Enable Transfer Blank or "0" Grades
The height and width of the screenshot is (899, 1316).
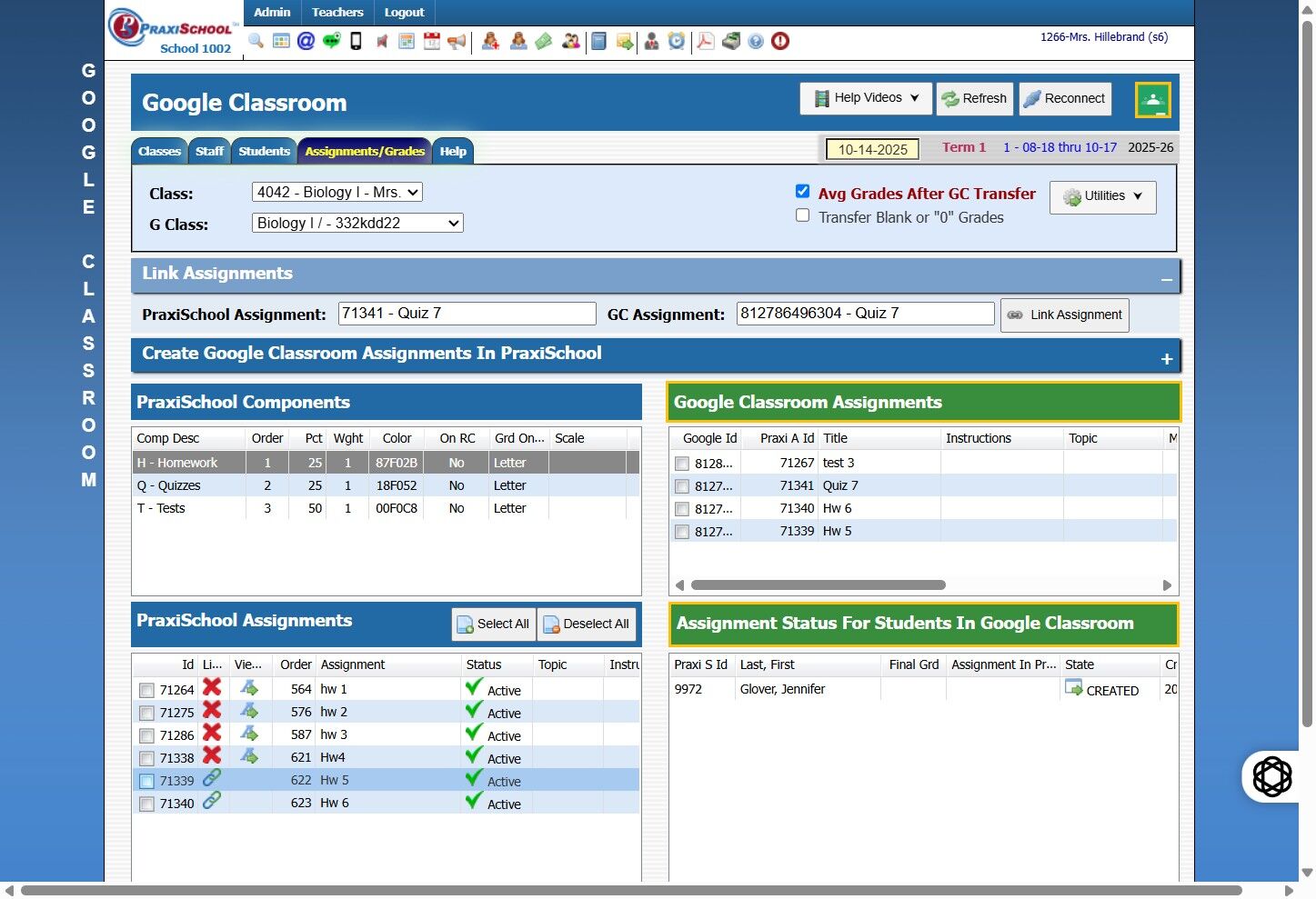pyautogui.click(x=802, y=215)
